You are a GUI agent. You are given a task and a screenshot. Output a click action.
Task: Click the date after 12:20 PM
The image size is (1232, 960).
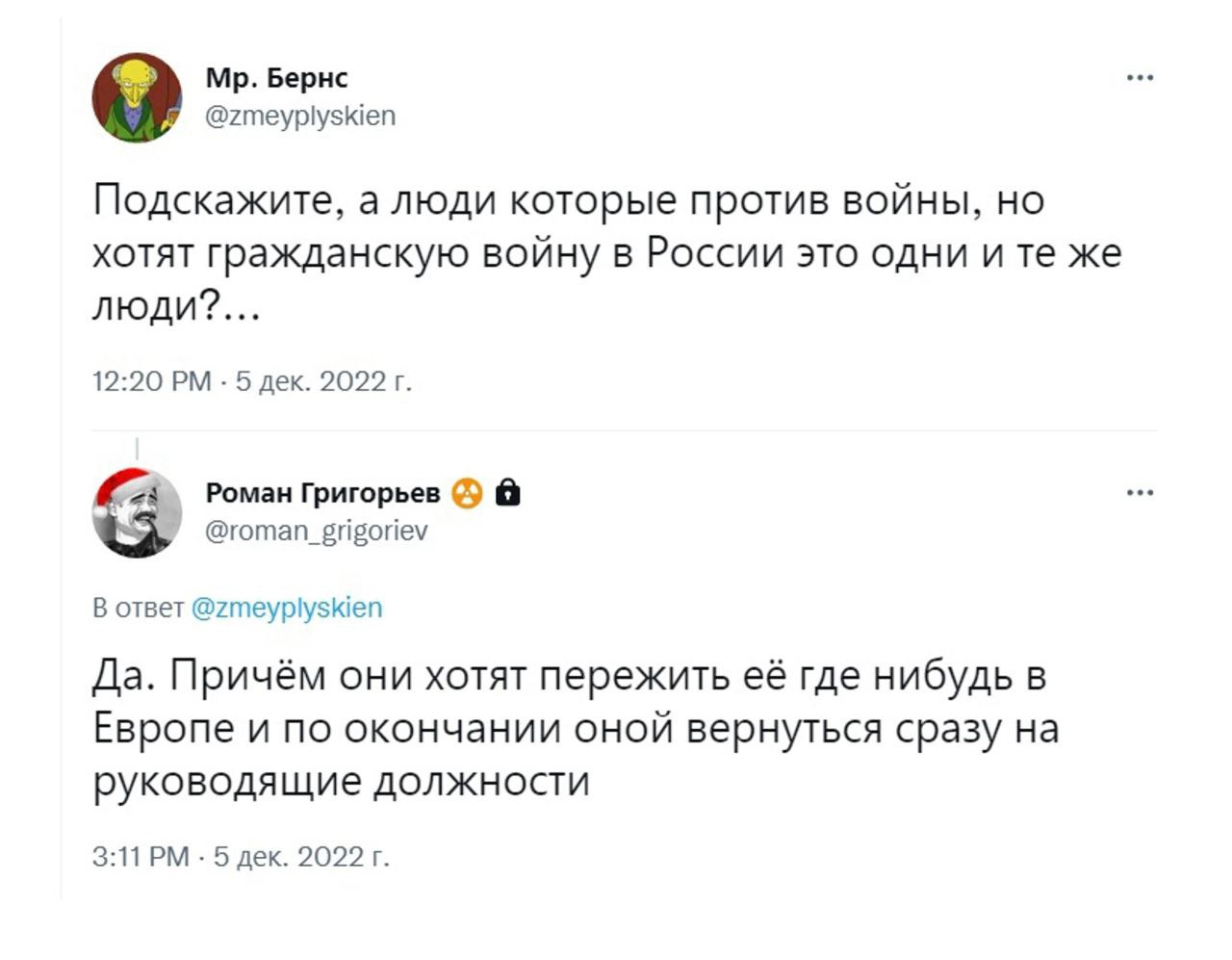pyautogui.click(x=323, y=382)
